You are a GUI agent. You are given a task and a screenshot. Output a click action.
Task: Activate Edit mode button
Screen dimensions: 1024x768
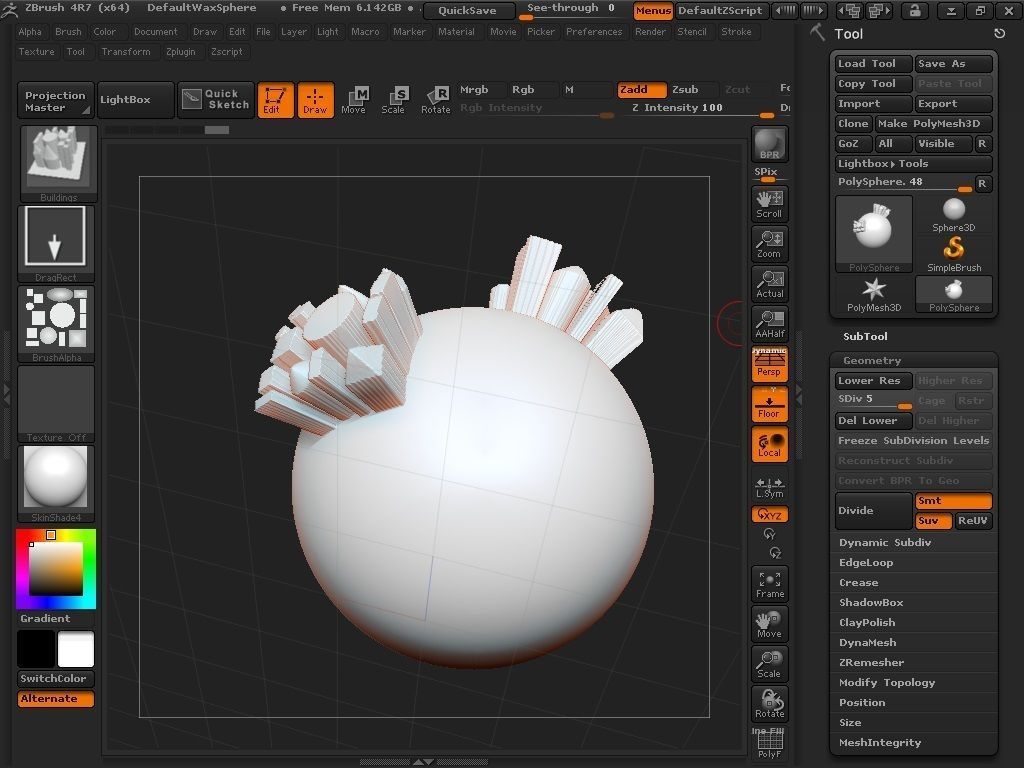pyautogui.click(x=276, y=100)
